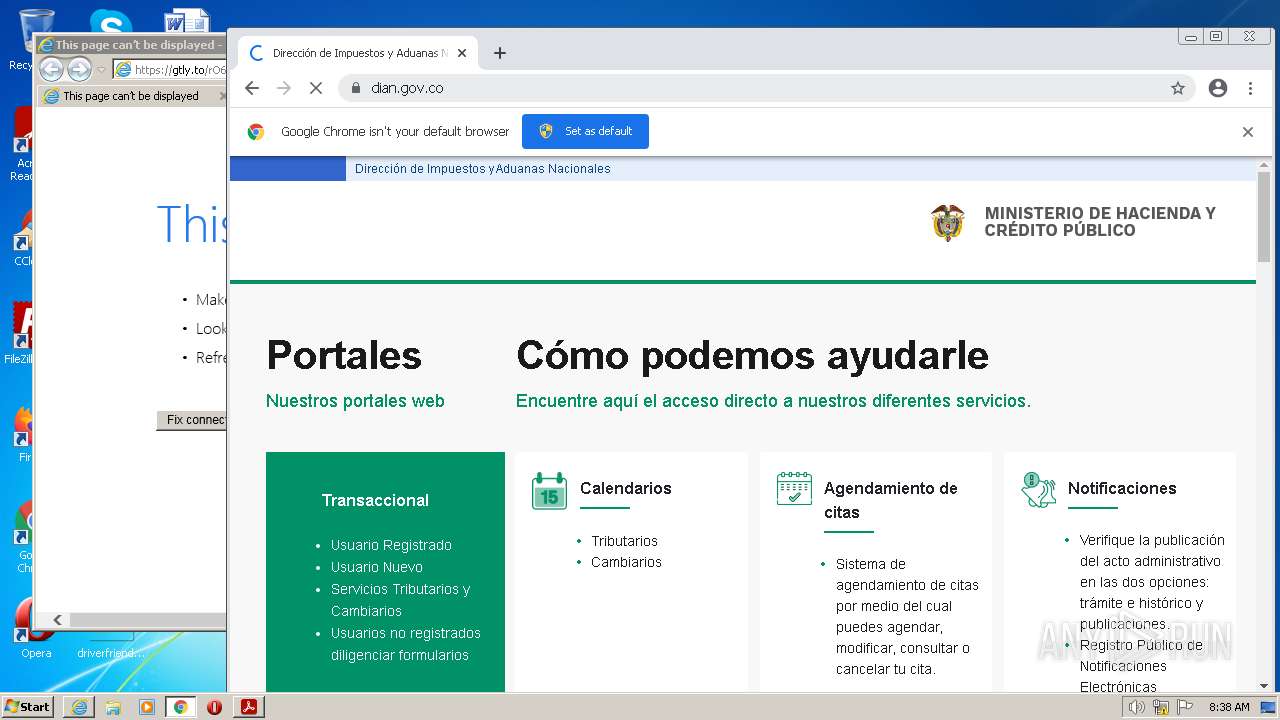Click the Calendarios heading
The image size is (1280, 720).
coord(626,488)
